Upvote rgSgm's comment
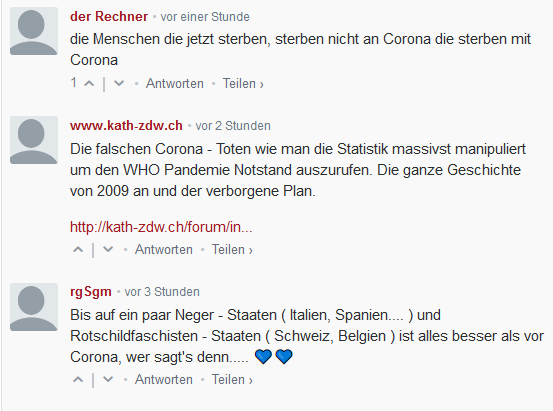This screenshot has height=411, width=553. click(78, 380)
